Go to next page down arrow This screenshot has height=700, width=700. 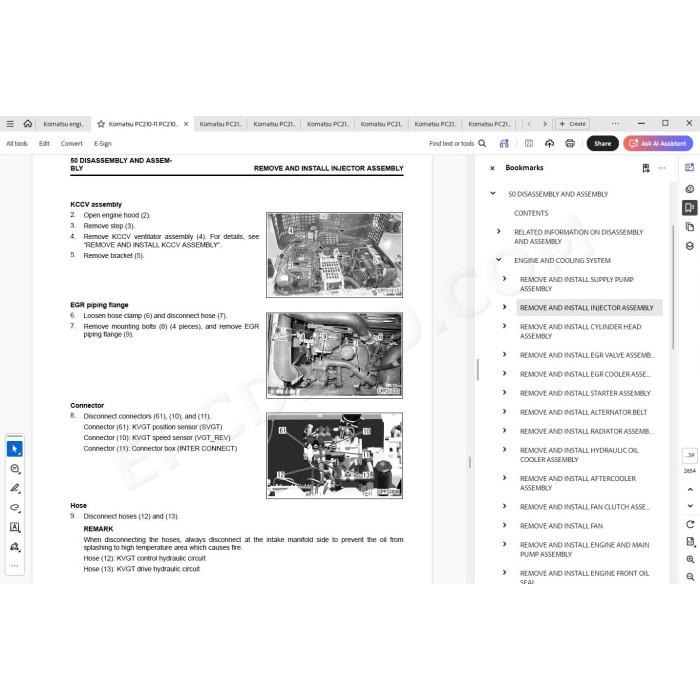pos(690,506)
